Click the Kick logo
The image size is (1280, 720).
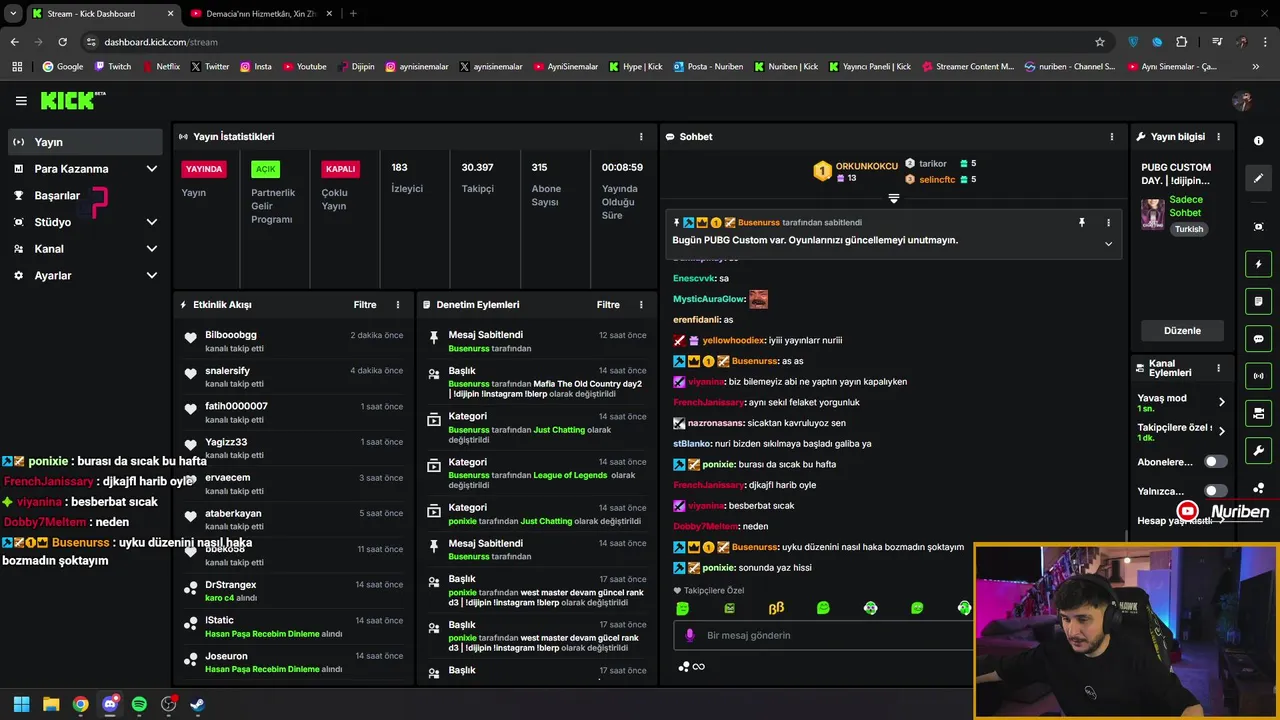(x=72, y=100)
